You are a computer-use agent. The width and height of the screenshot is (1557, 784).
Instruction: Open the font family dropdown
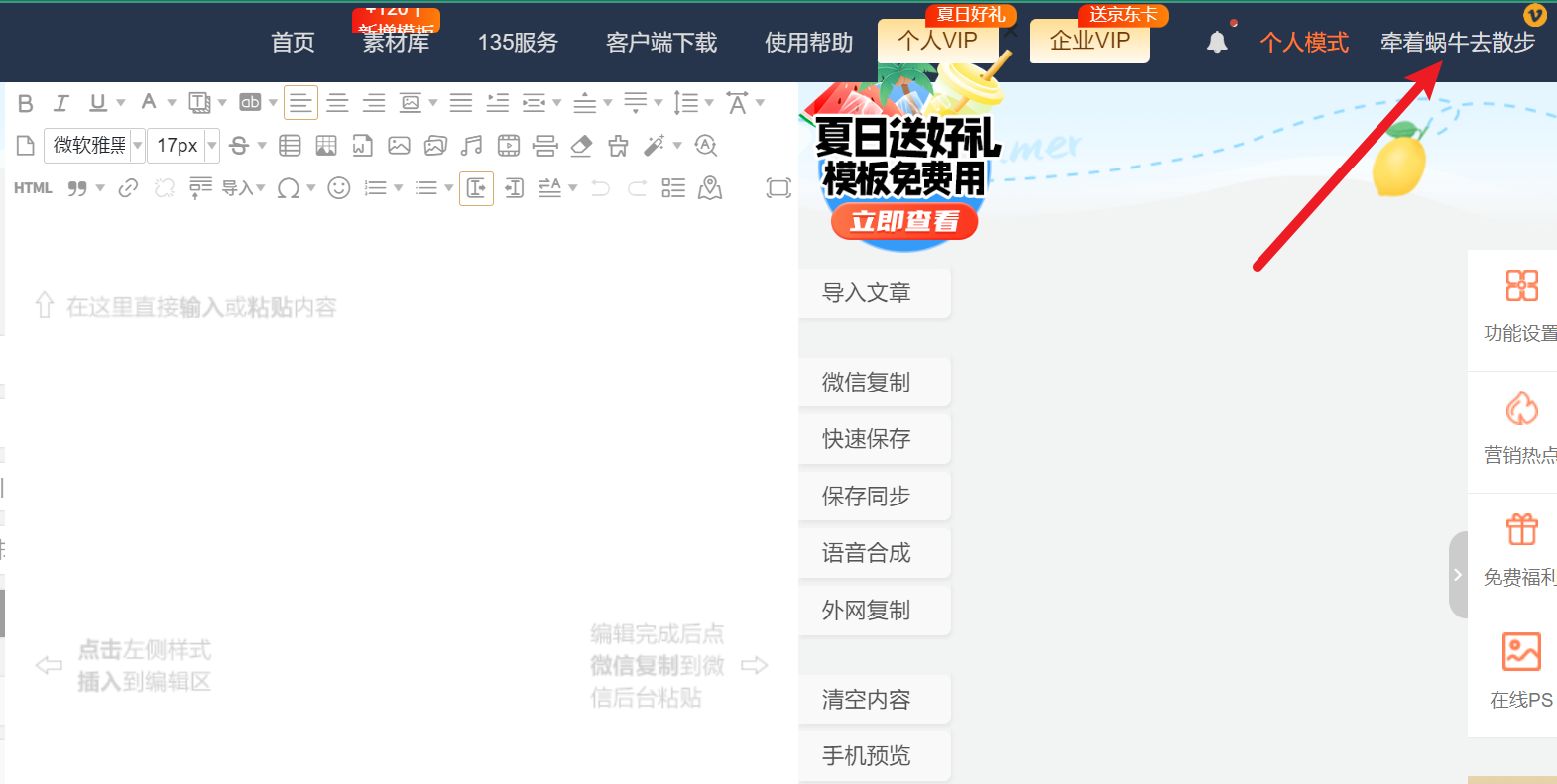tap(94, 146)
